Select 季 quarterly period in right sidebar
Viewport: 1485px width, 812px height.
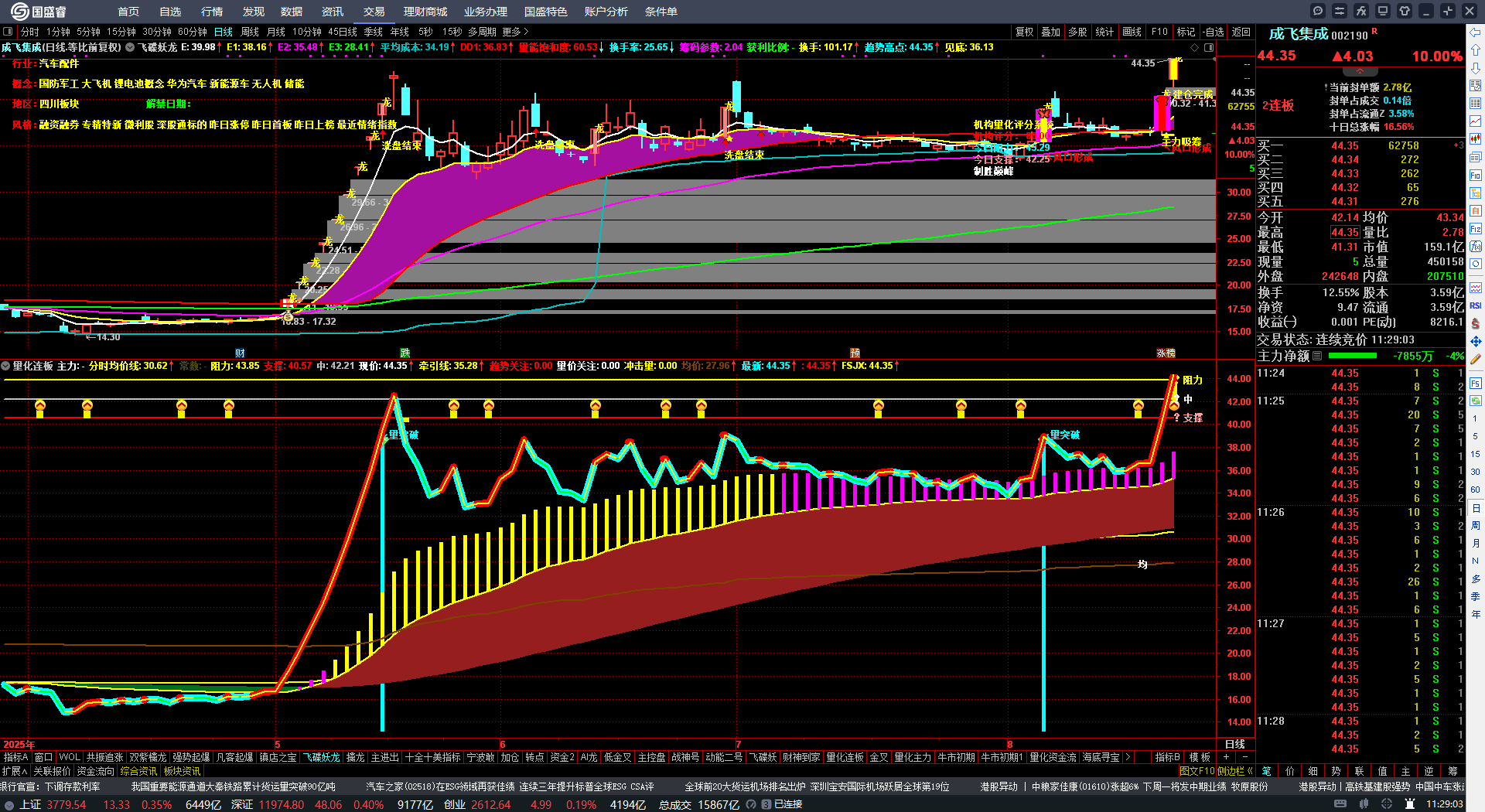1476,596
